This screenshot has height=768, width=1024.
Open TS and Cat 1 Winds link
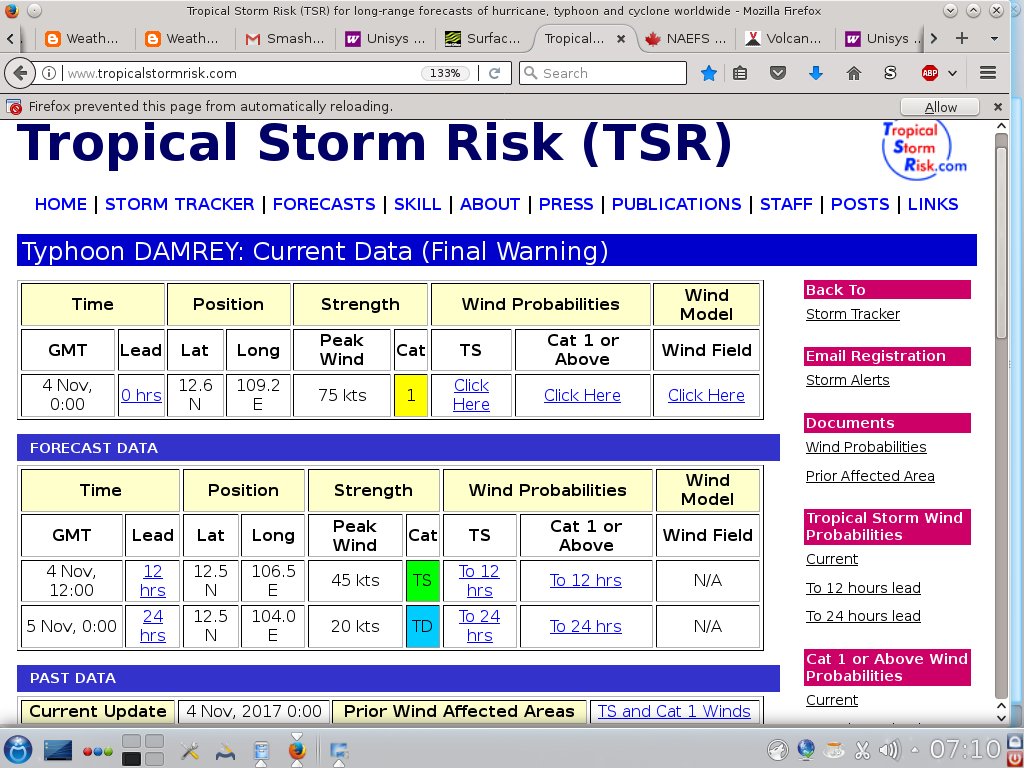click(674, 711)
